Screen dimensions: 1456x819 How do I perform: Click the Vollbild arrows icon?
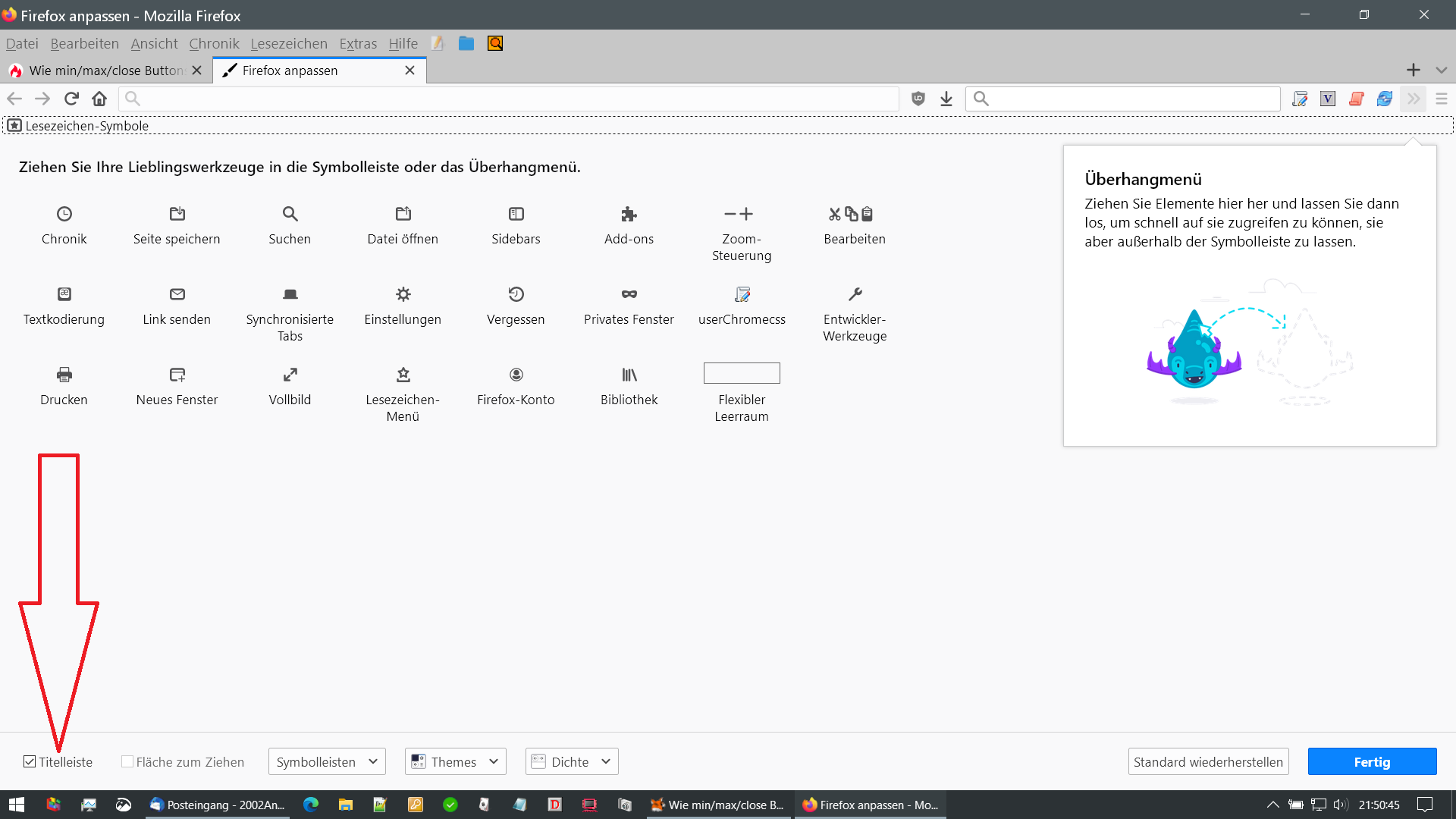290,375
